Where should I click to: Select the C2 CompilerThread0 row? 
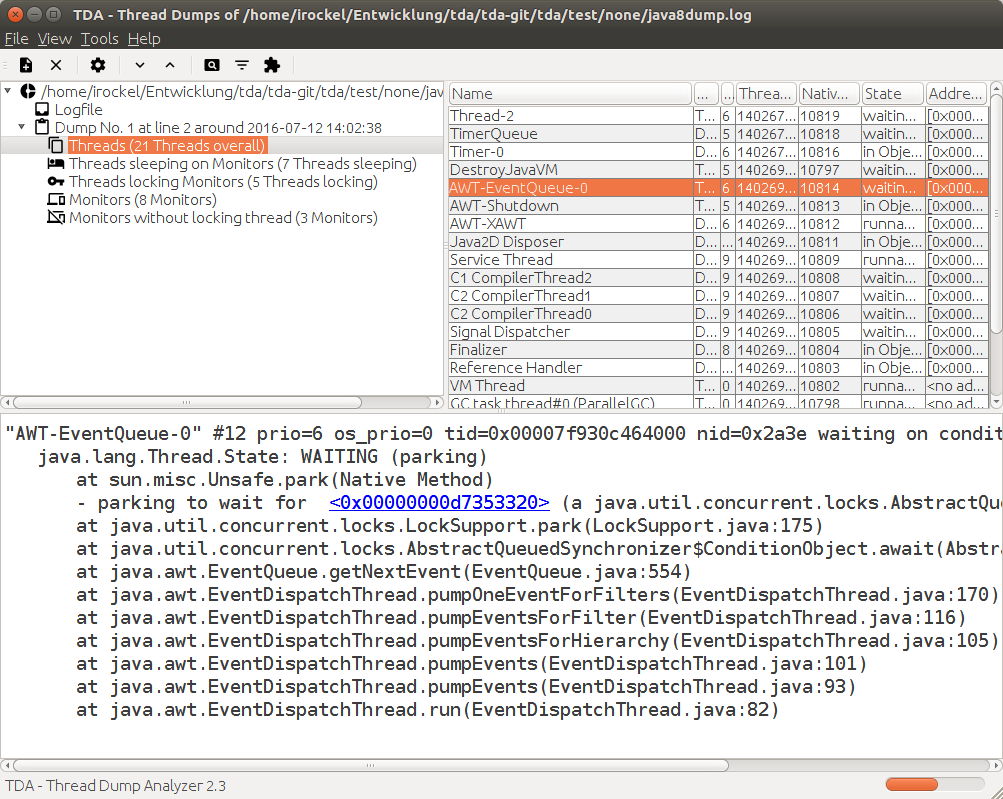coord(718,313)
